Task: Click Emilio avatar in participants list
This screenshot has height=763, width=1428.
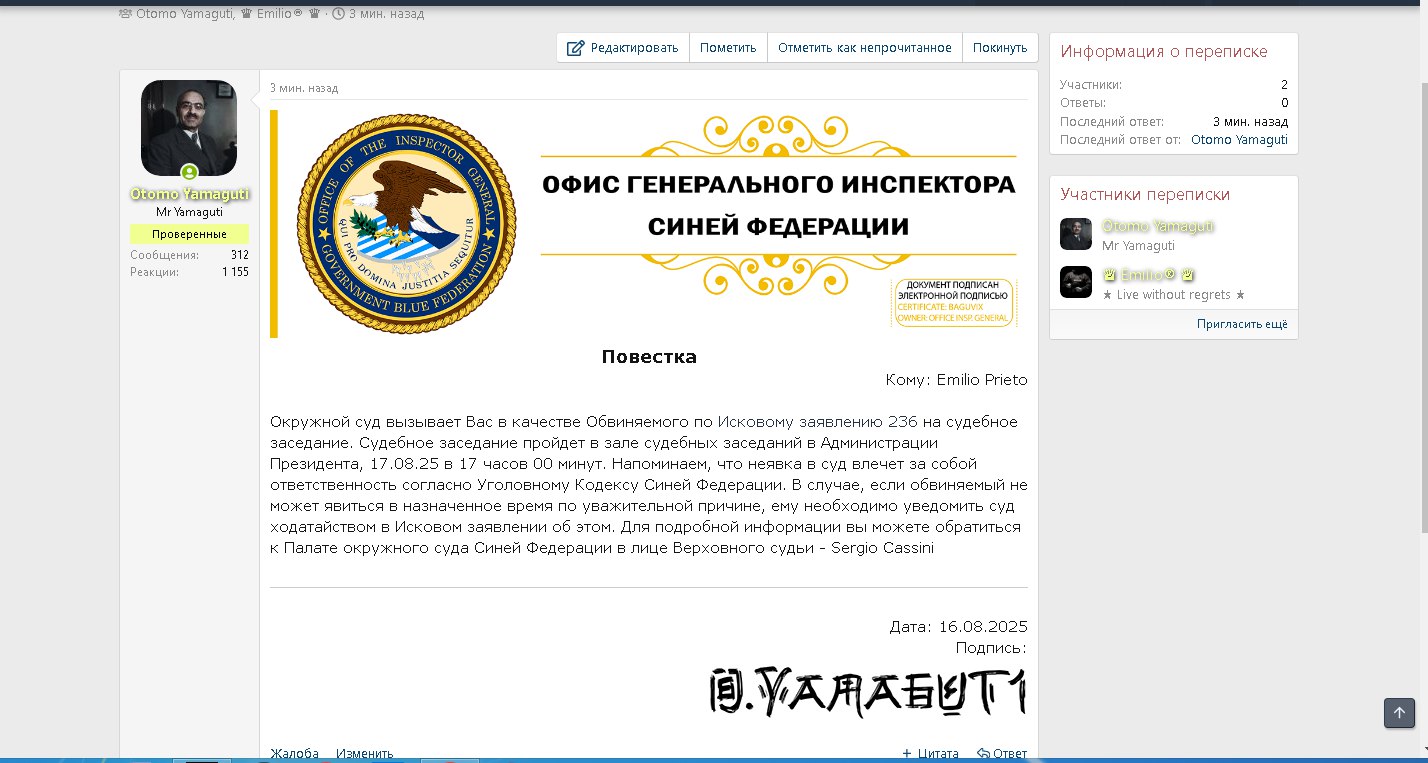Action: 1076,282
